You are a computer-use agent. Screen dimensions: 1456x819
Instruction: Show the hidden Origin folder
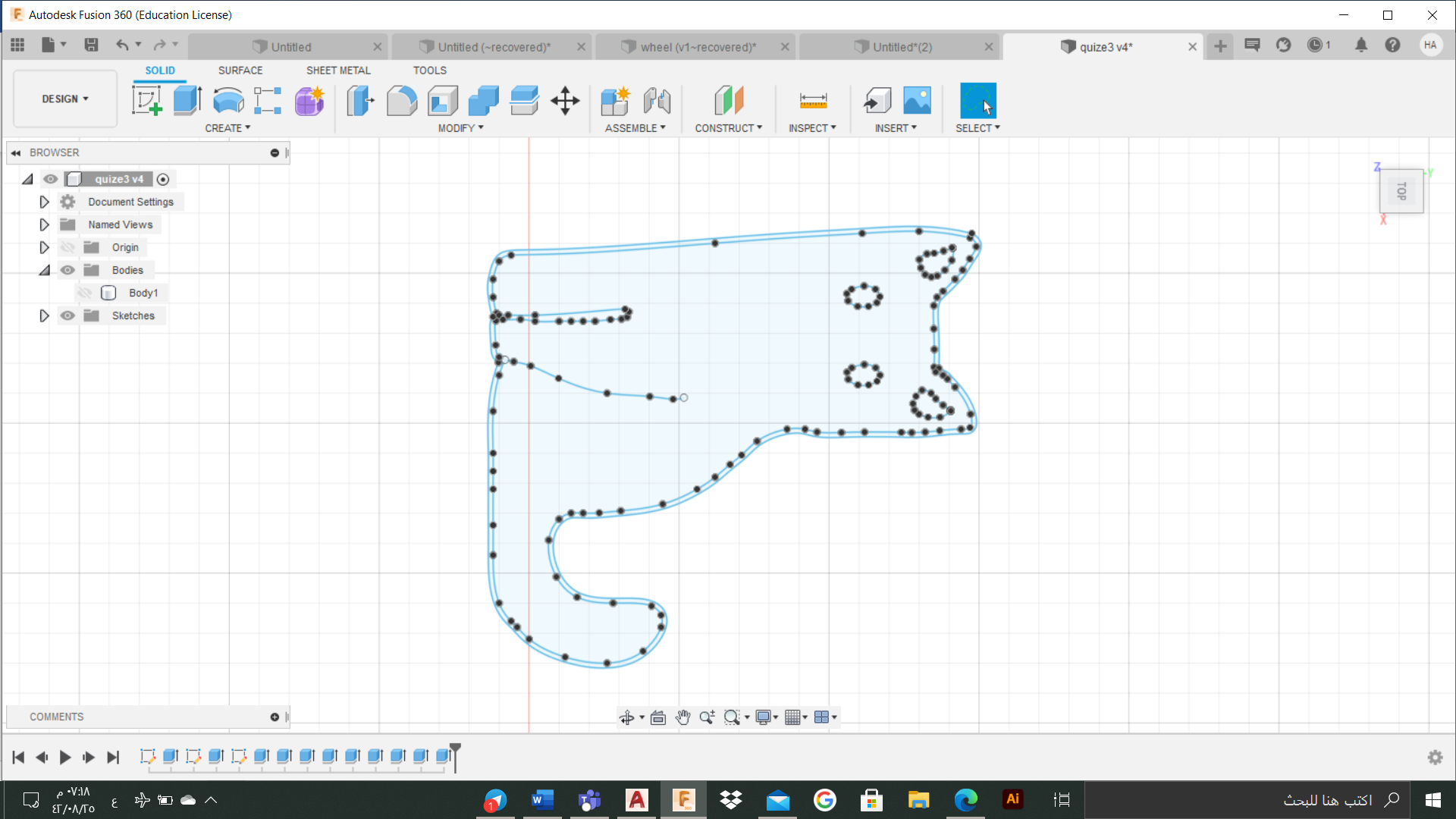67,247
